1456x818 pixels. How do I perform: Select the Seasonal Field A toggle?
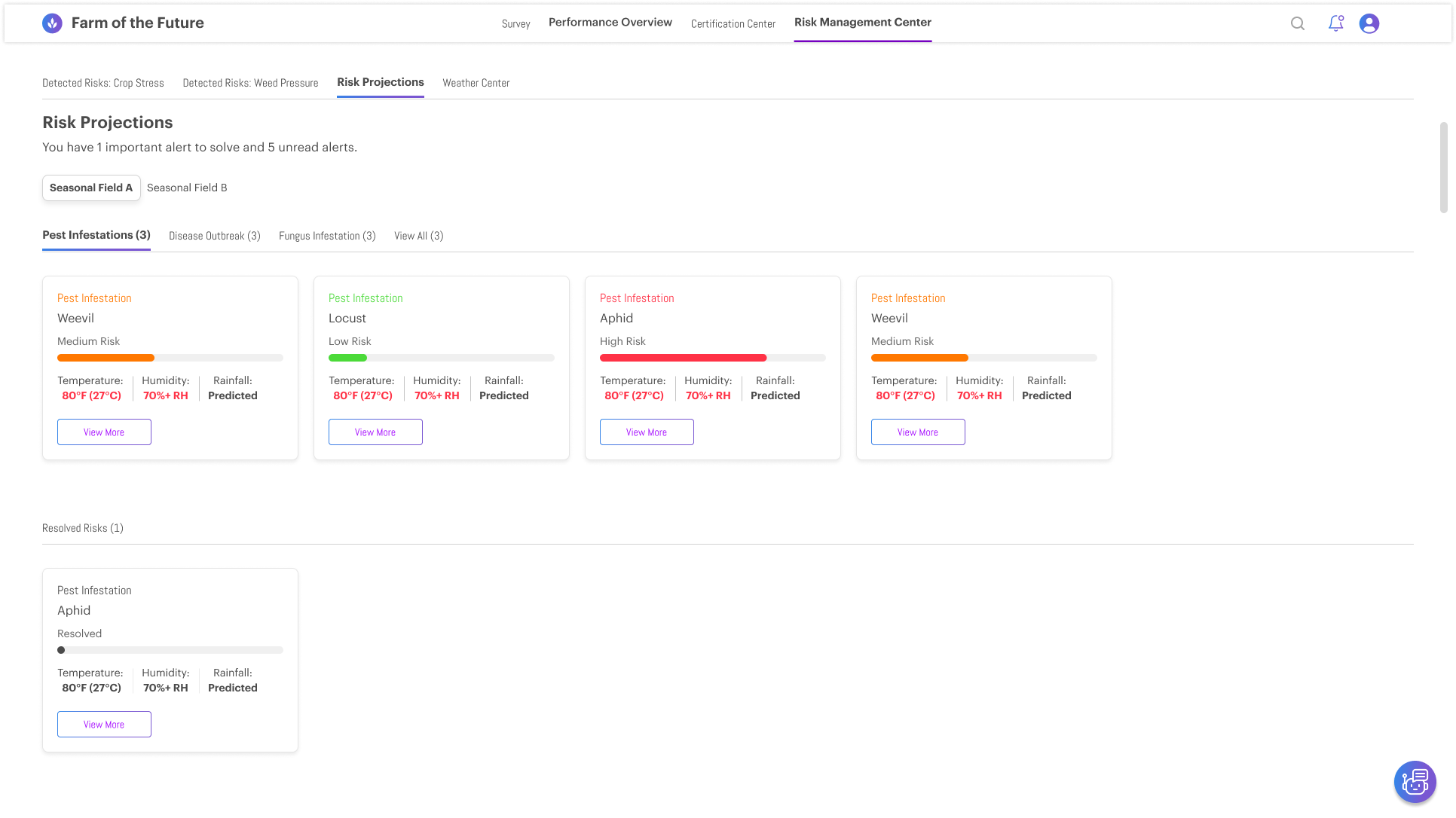91,188
